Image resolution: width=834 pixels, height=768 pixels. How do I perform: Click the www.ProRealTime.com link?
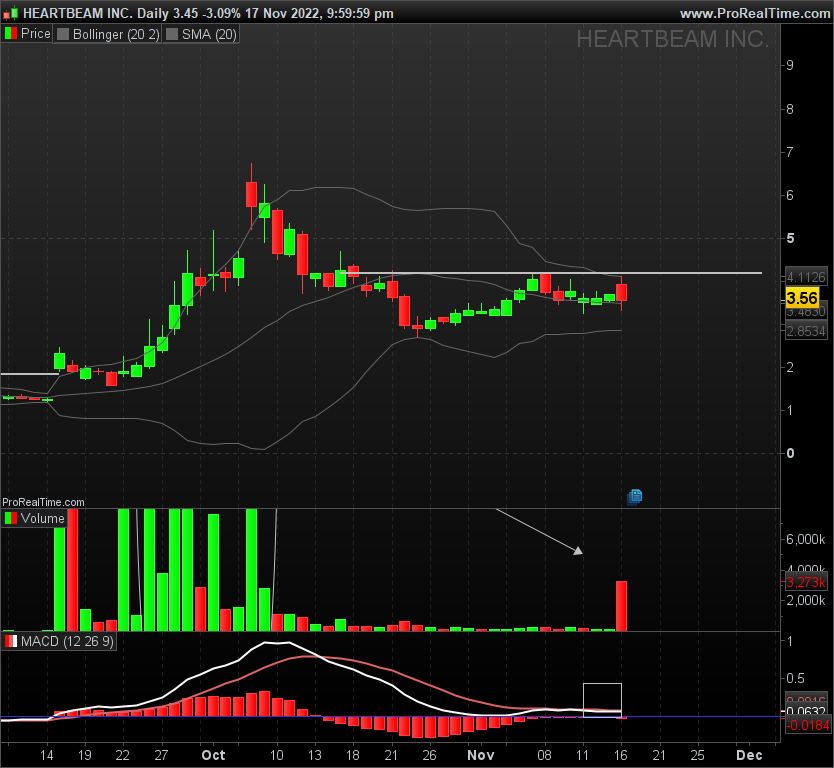coord(755,13)
